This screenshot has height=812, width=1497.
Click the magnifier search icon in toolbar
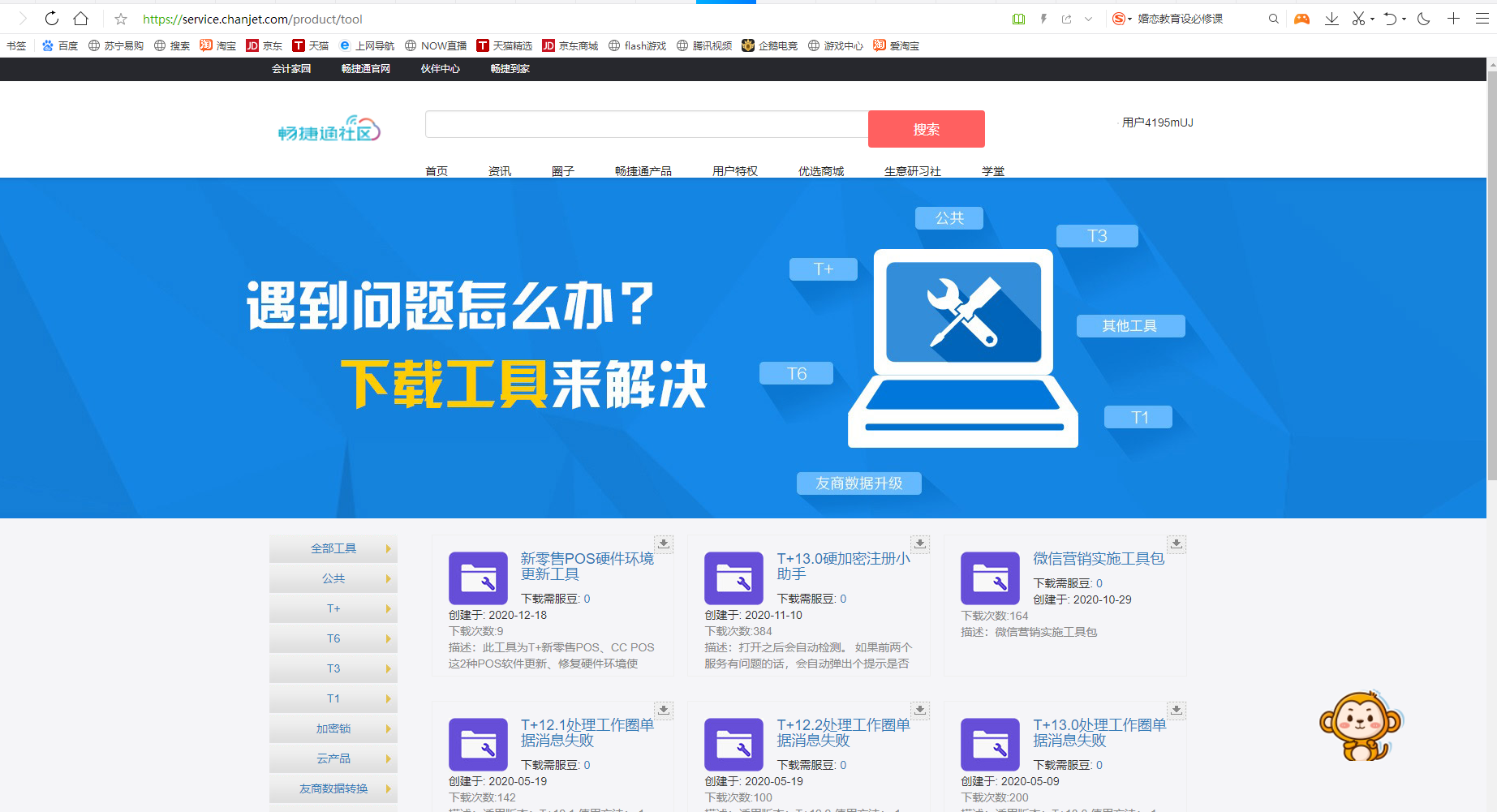tap(1274, 19)
